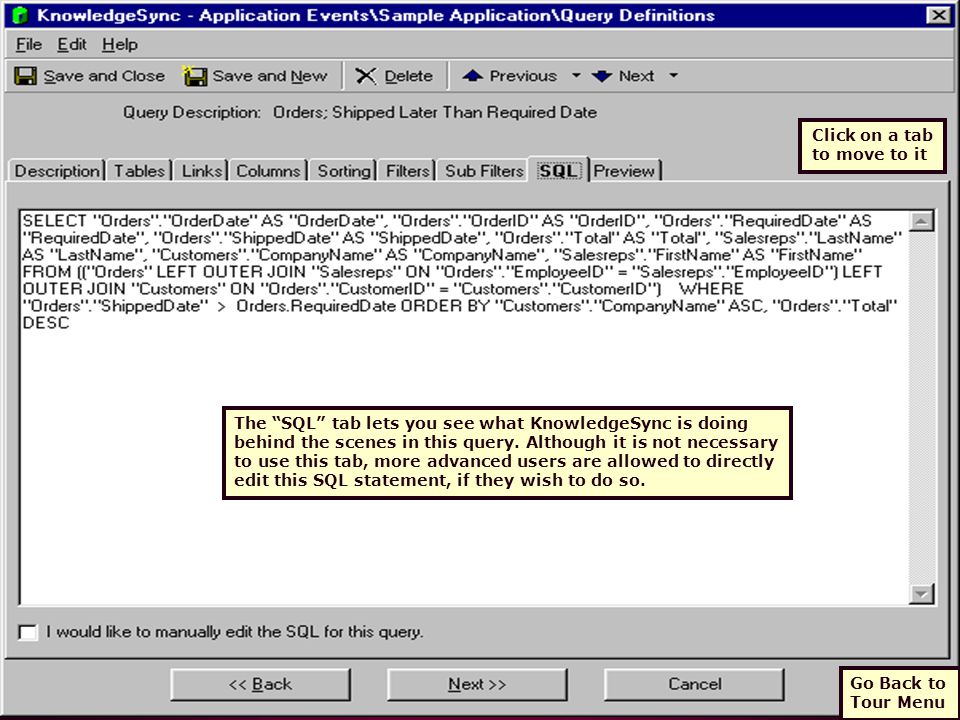Open the dropdown arrow beside Previous
The height and width of the screenshot is (720, 960).
(x=576, y=76)
